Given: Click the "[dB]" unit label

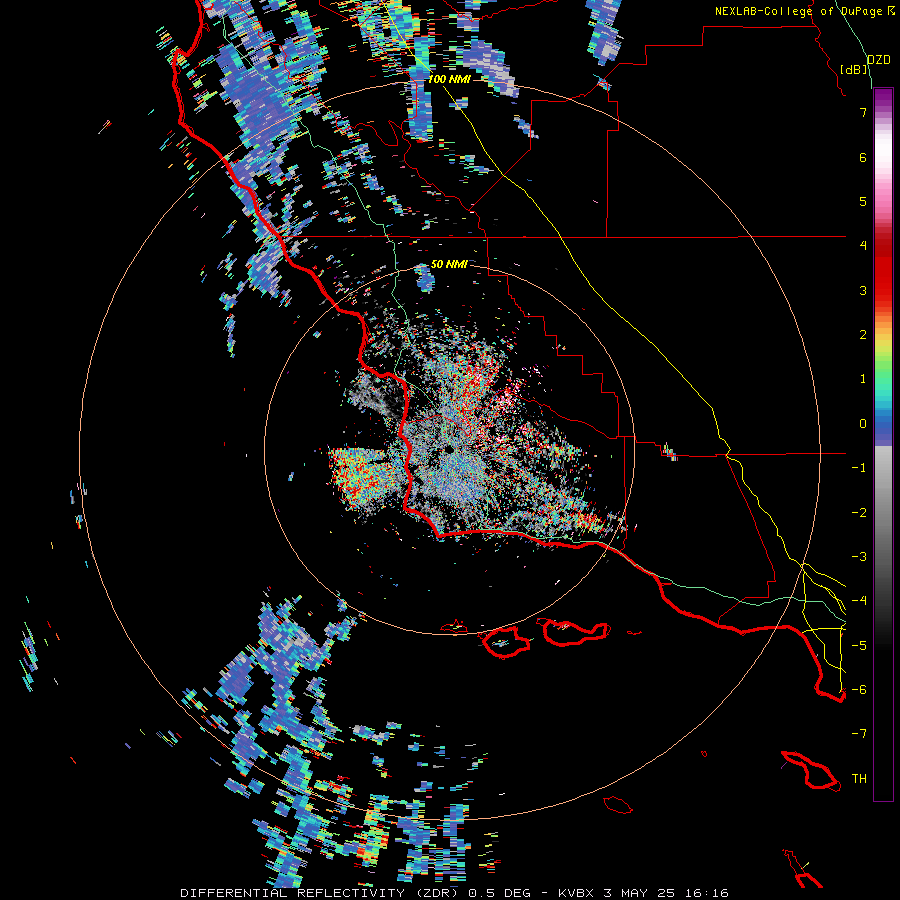Looking at the screenshot, I should 854,69.
